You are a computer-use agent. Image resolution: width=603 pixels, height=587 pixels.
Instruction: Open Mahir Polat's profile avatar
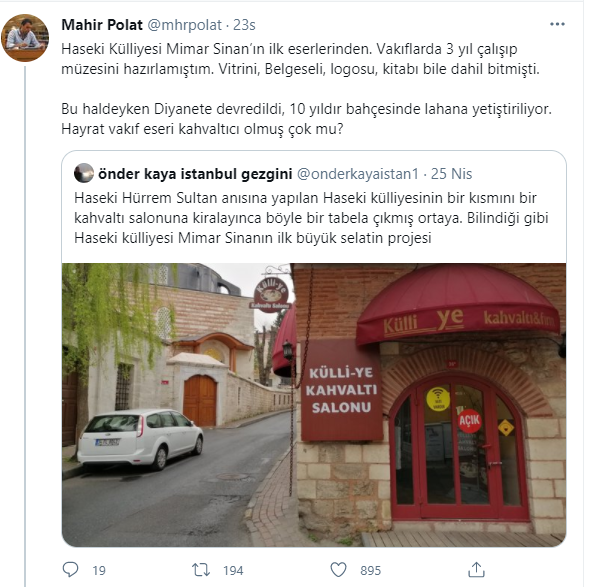point(25,38)
